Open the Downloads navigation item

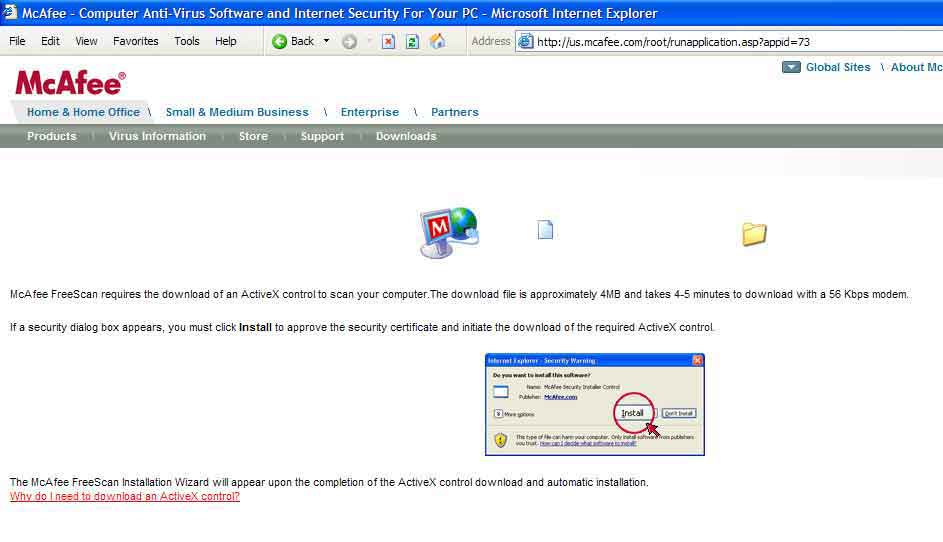[406, 136]
